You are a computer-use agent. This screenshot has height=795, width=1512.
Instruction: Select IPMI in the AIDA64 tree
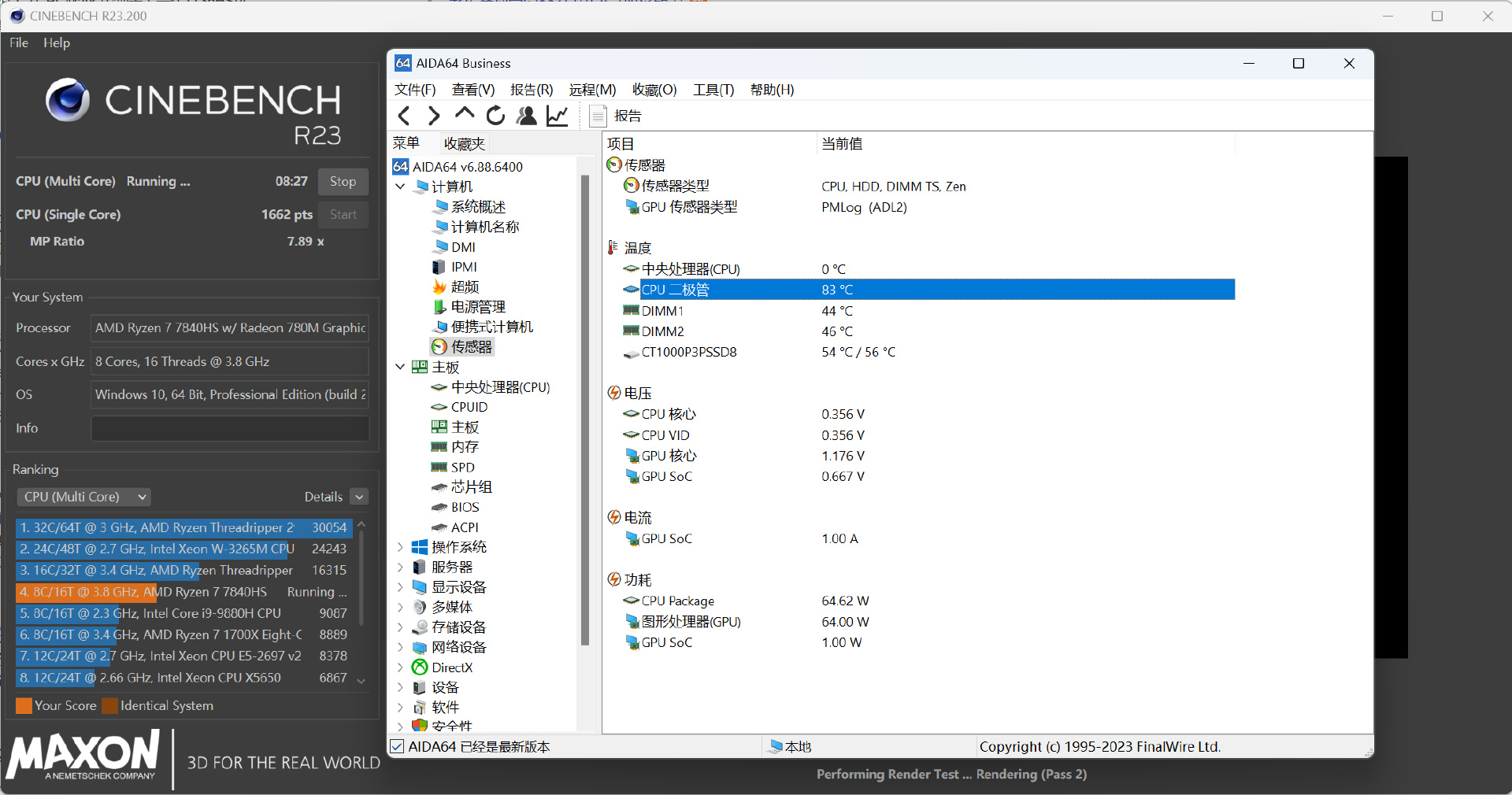point(455,267)
